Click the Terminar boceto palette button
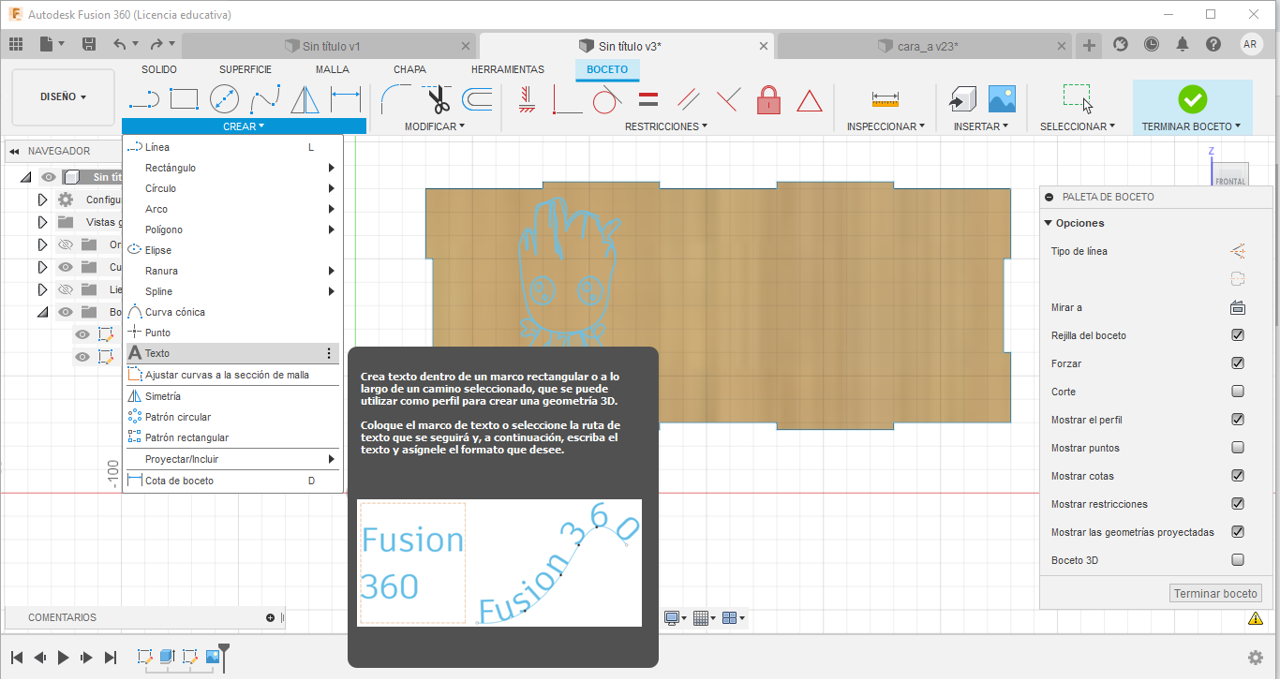 pyautogui.click(x=1215, y=593)
